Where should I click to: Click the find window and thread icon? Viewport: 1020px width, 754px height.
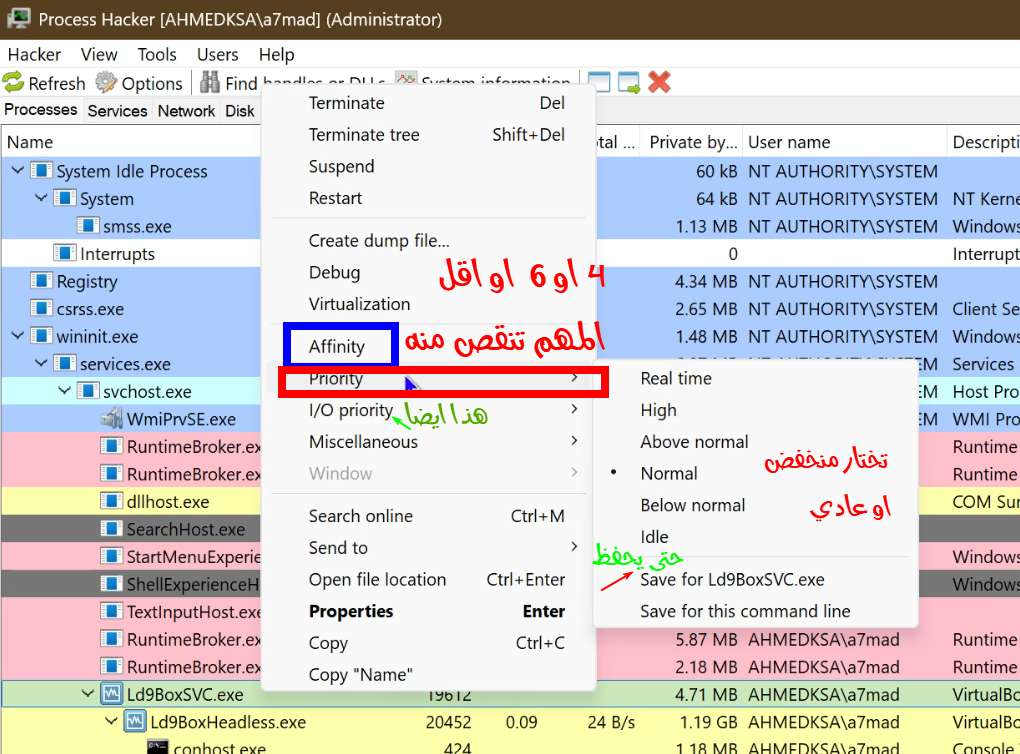pyautogui.click(x=629, y=83)
